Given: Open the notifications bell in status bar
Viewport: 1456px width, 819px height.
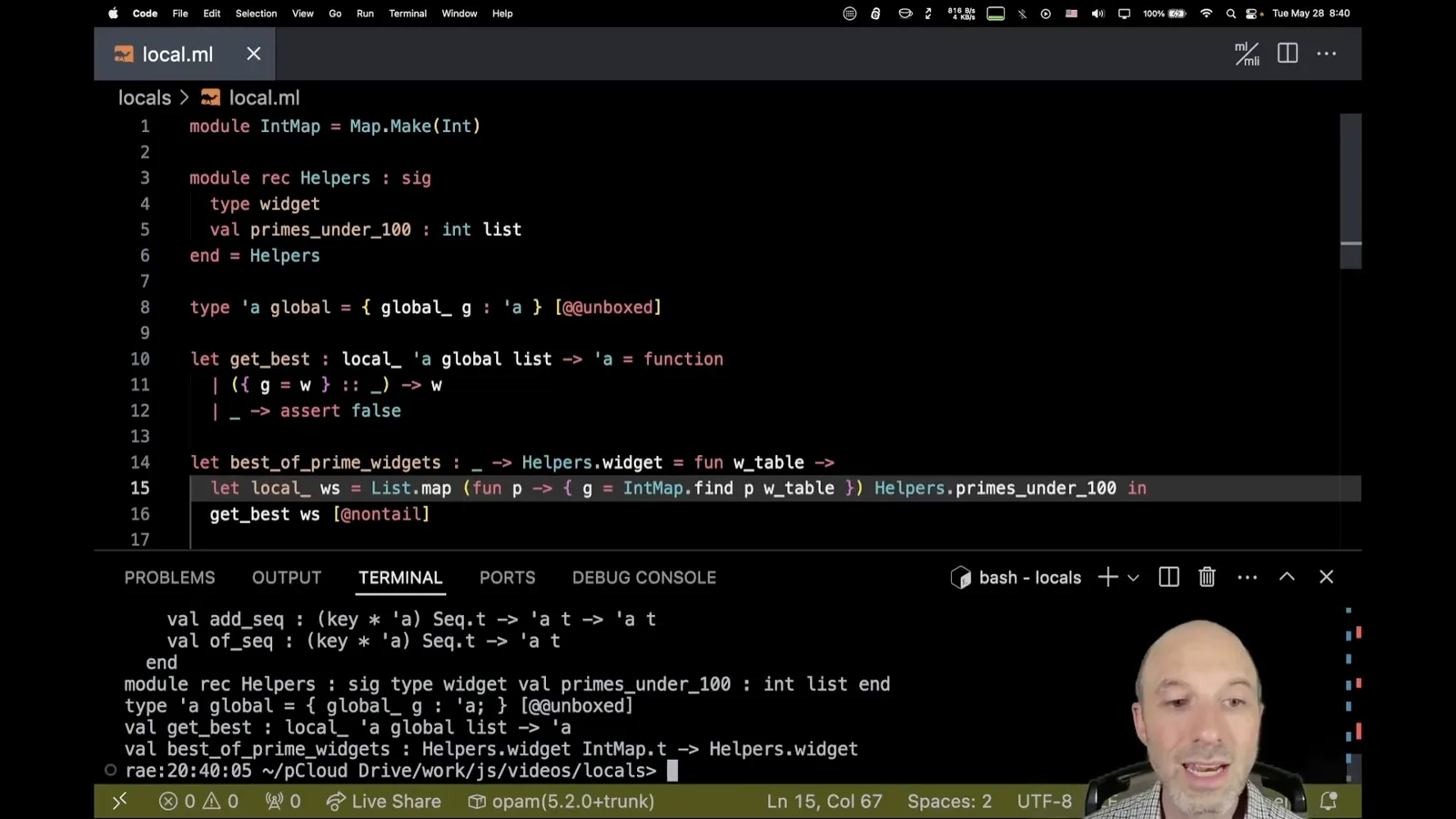Looking at the screenshot, I should click(1329, 802).
